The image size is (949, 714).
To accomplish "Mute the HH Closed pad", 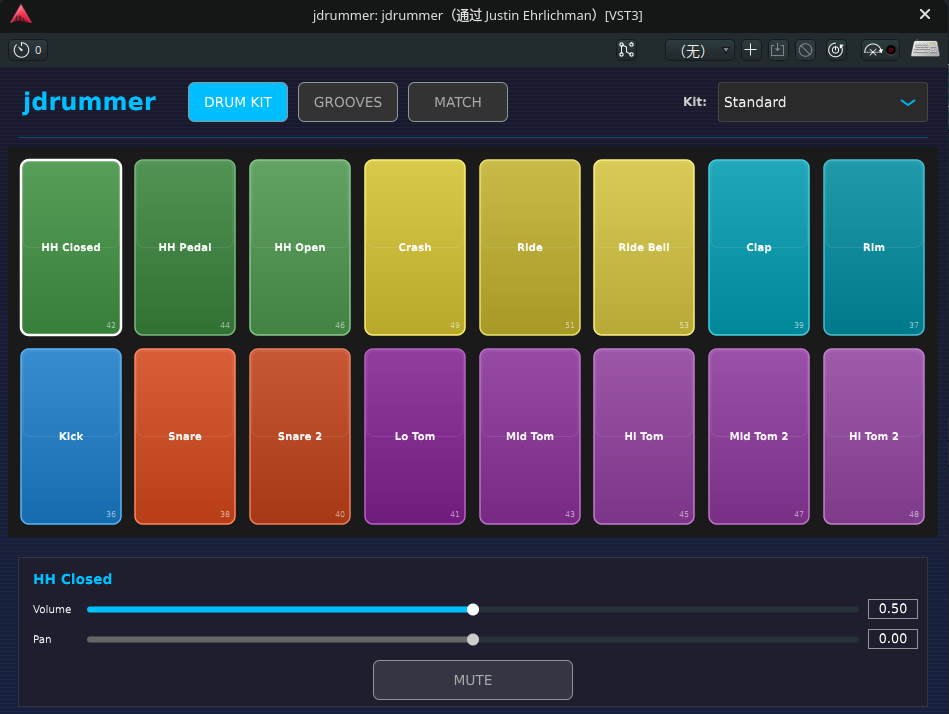I will click(473, 680).
